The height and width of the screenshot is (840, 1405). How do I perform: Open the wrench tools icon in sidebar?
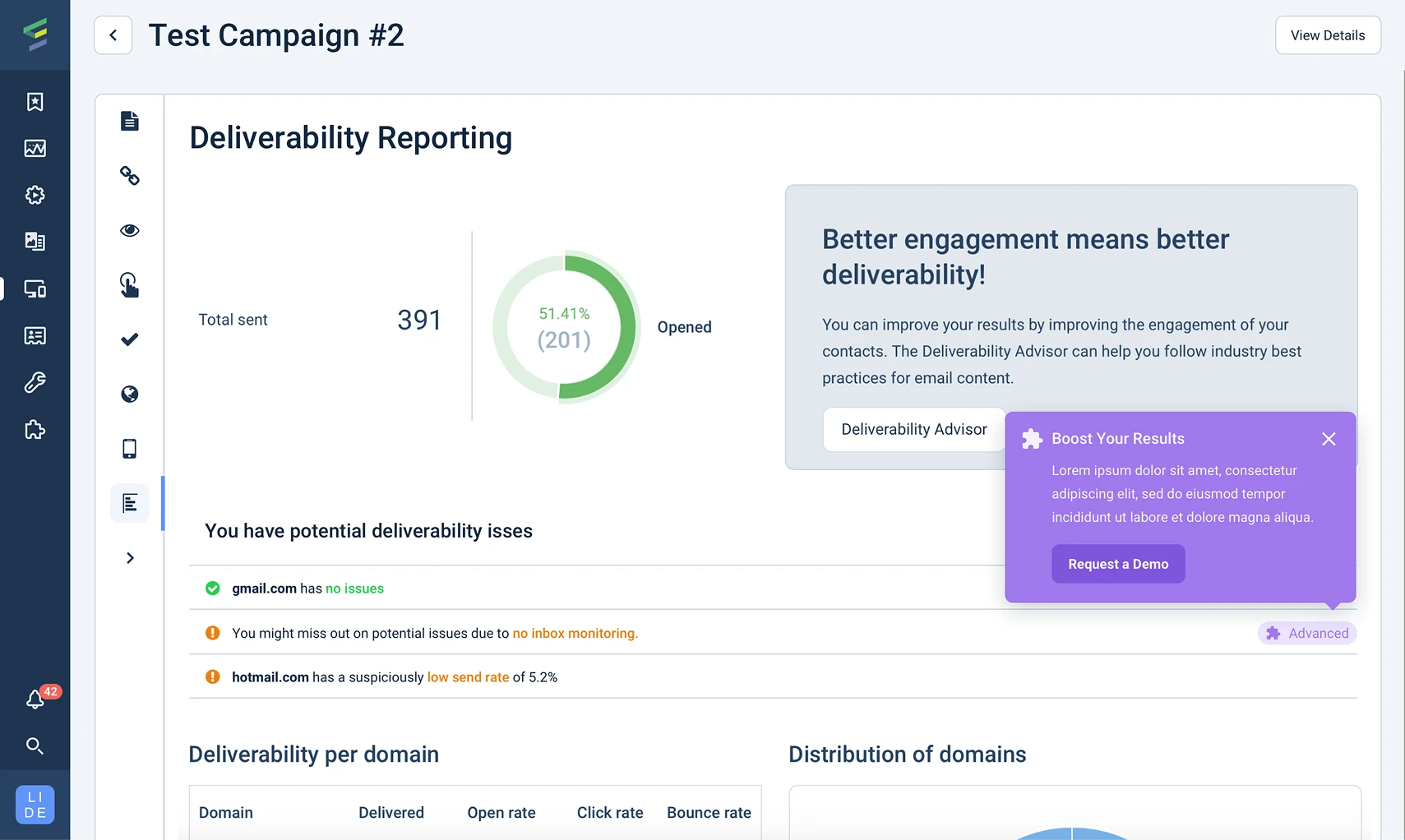click(x=35, y=382)
